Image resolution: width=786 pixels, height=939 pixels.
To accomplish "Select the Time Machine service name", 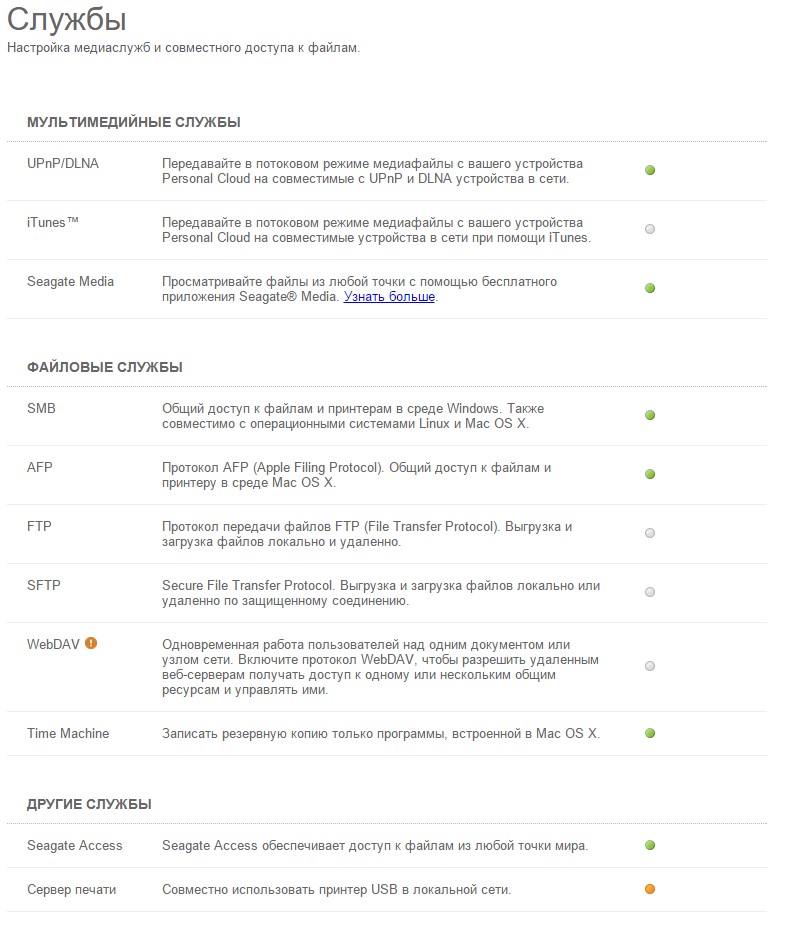I will [68, 734].
